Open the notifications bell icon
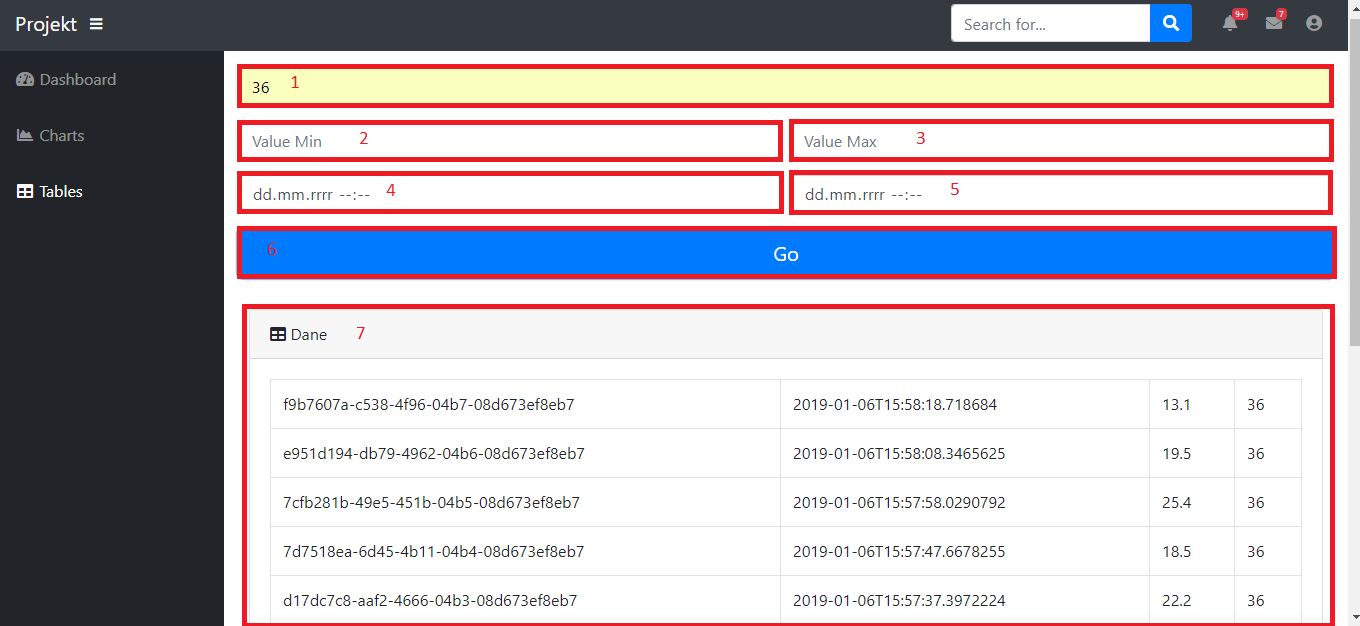 (1230, 23)
